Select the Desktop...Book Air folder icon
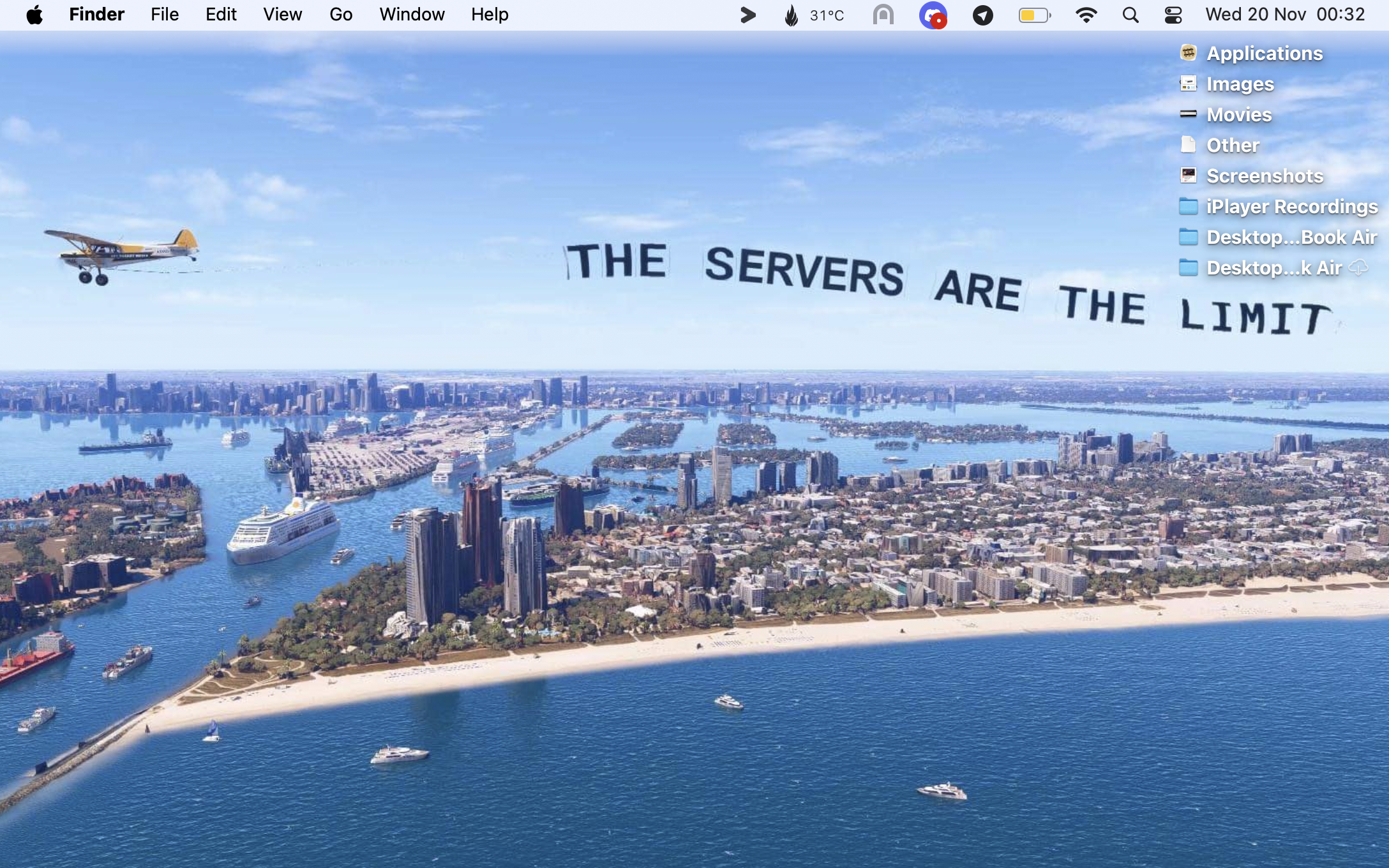 1188,237
